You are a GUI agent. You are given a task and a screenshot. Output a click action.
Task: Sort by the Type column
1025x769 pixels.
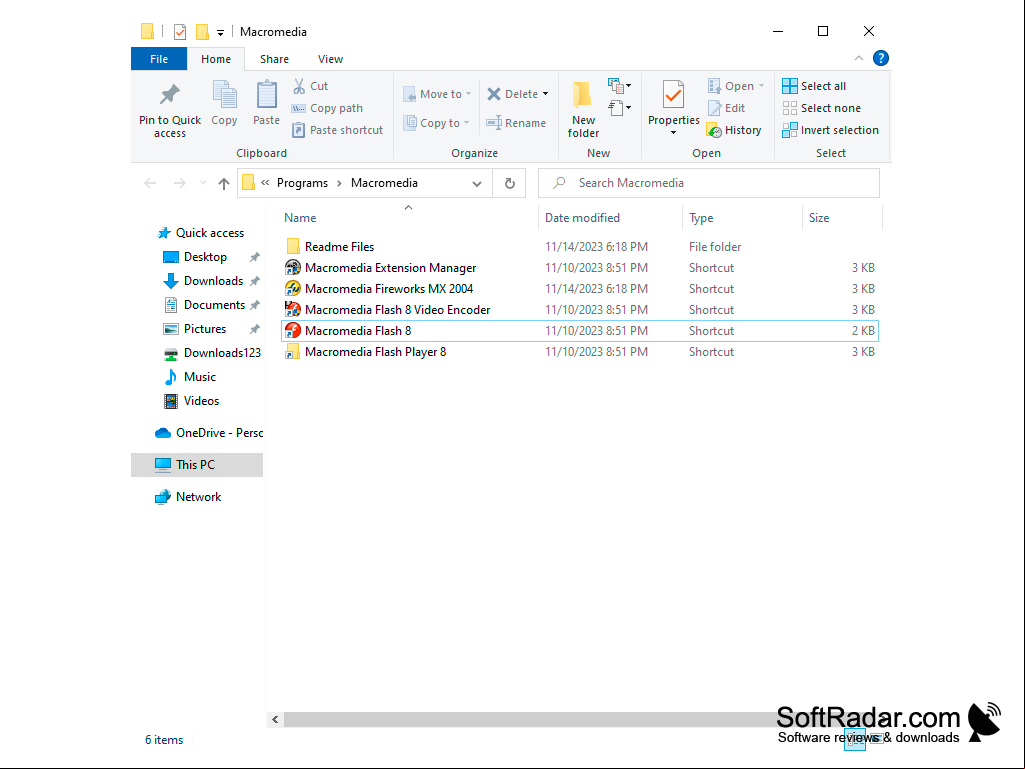(x=701, y=218)
